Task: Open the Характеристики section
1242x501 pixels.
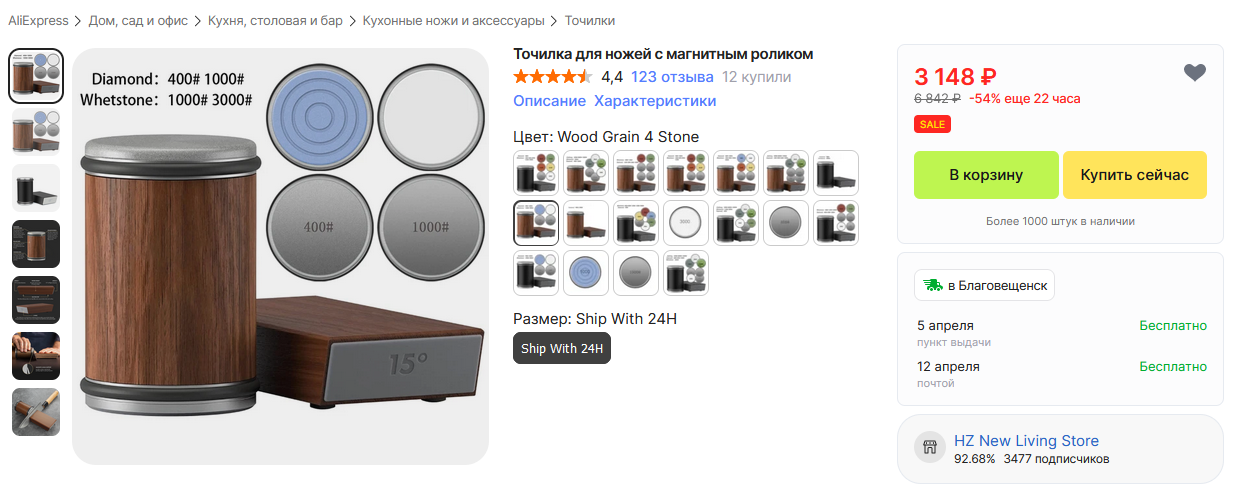Action: 655,101
